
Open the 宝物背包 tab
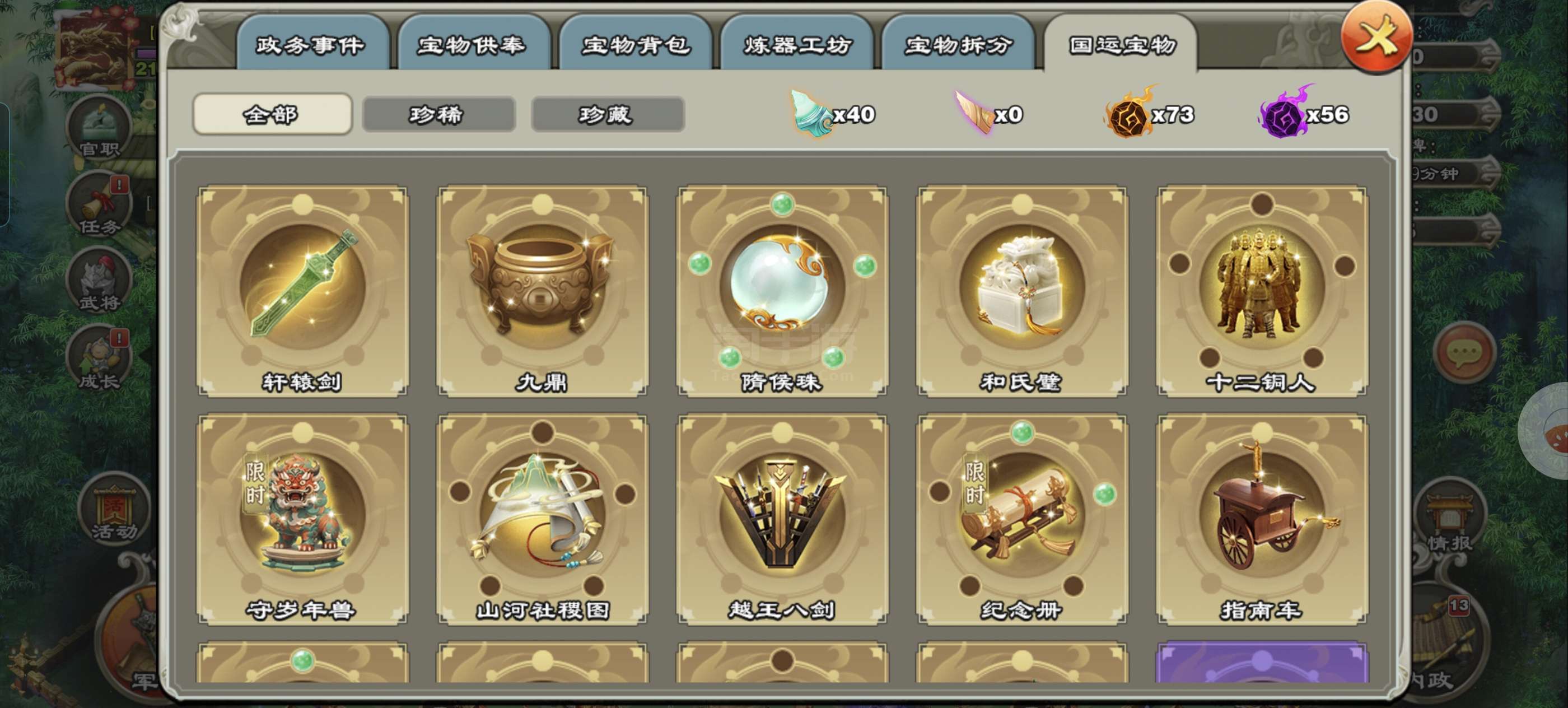coord(635,43)
